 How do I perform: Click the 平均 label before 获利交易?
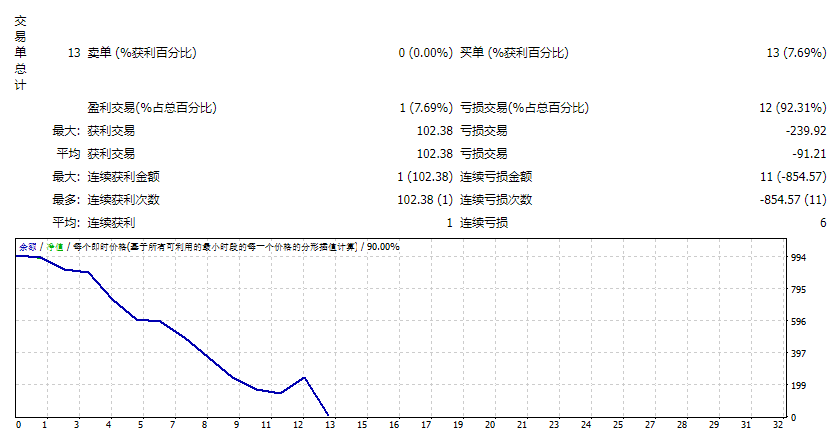click(x=68, y=154)
